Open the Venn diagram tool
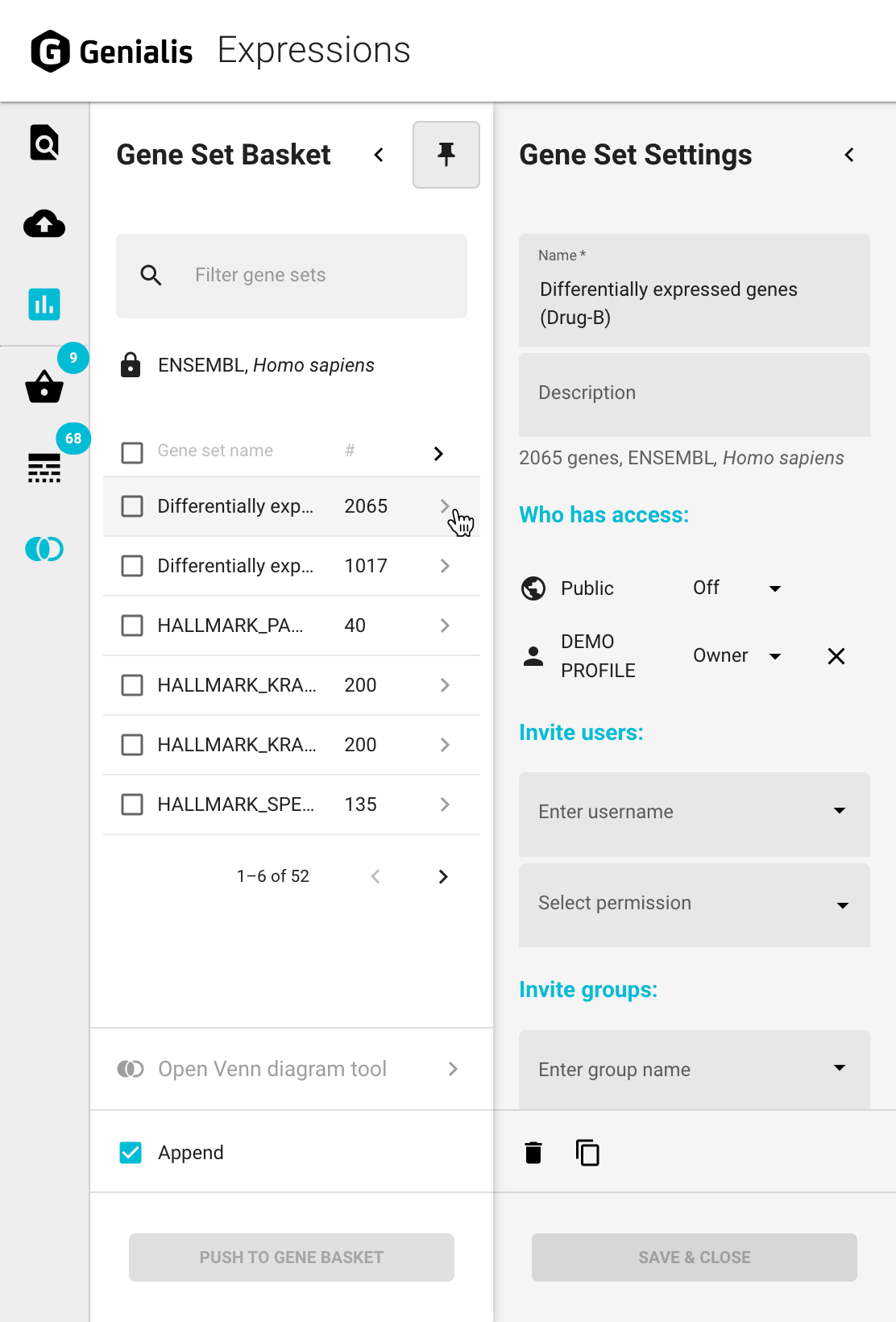Screen dimensions: 896x1322 pos(272,1069)
